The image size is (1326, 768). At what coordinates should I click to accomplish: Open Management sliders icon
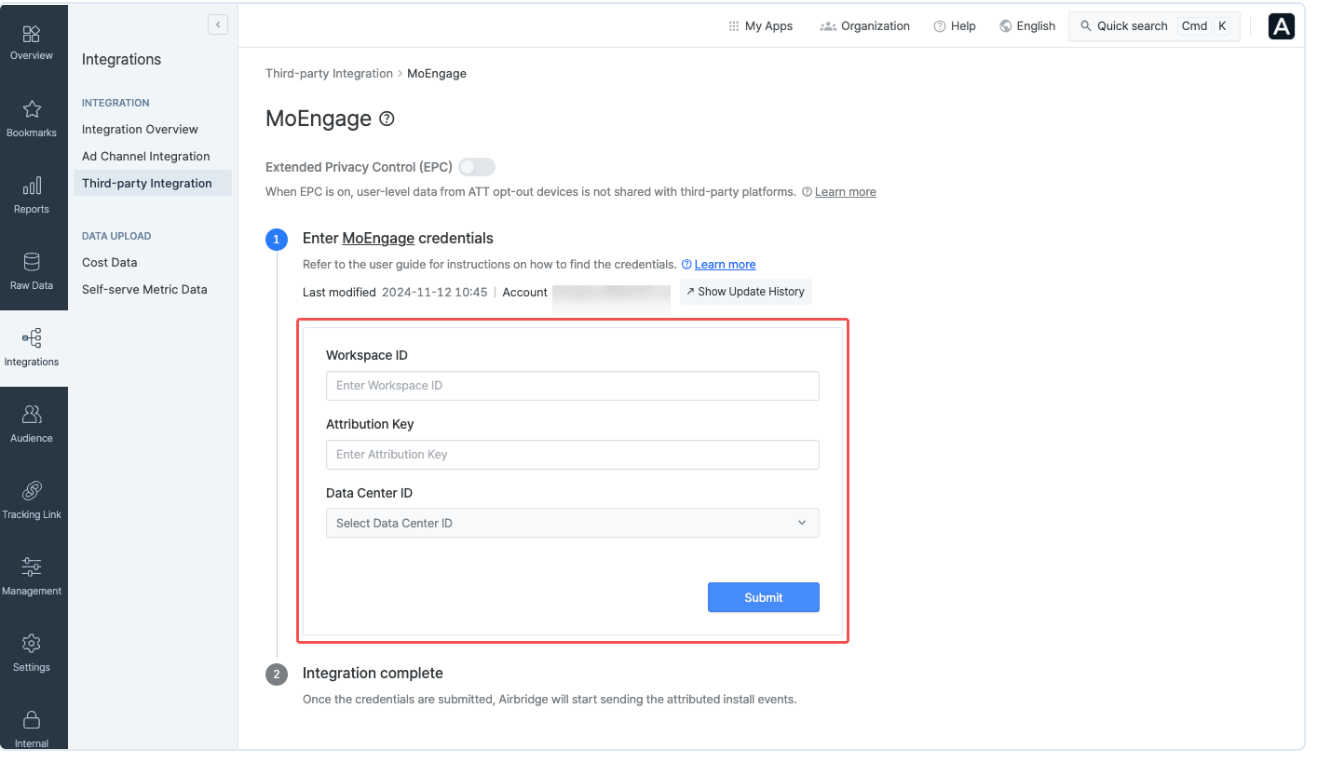(x=31, y=567)
